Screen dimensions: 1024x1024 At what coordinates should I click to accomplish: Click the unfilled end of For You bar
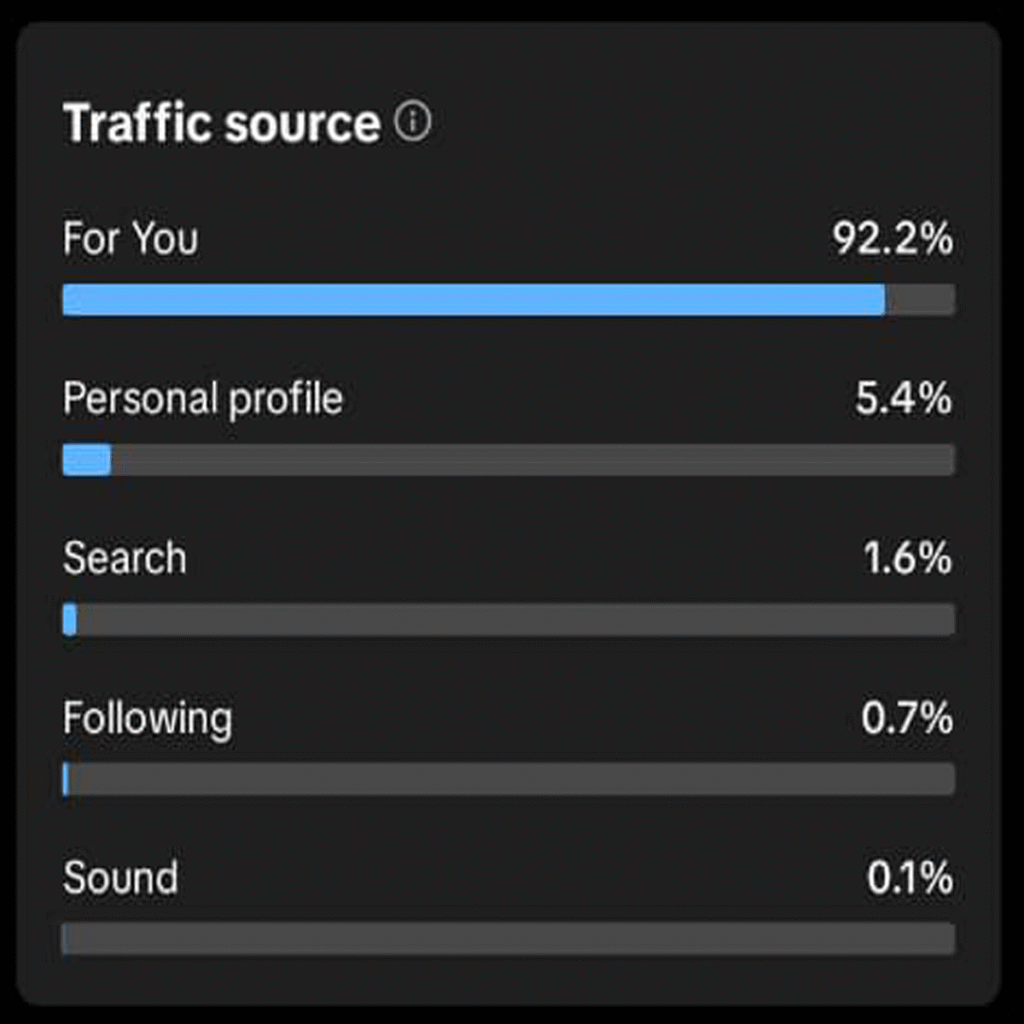pos(920,299)
